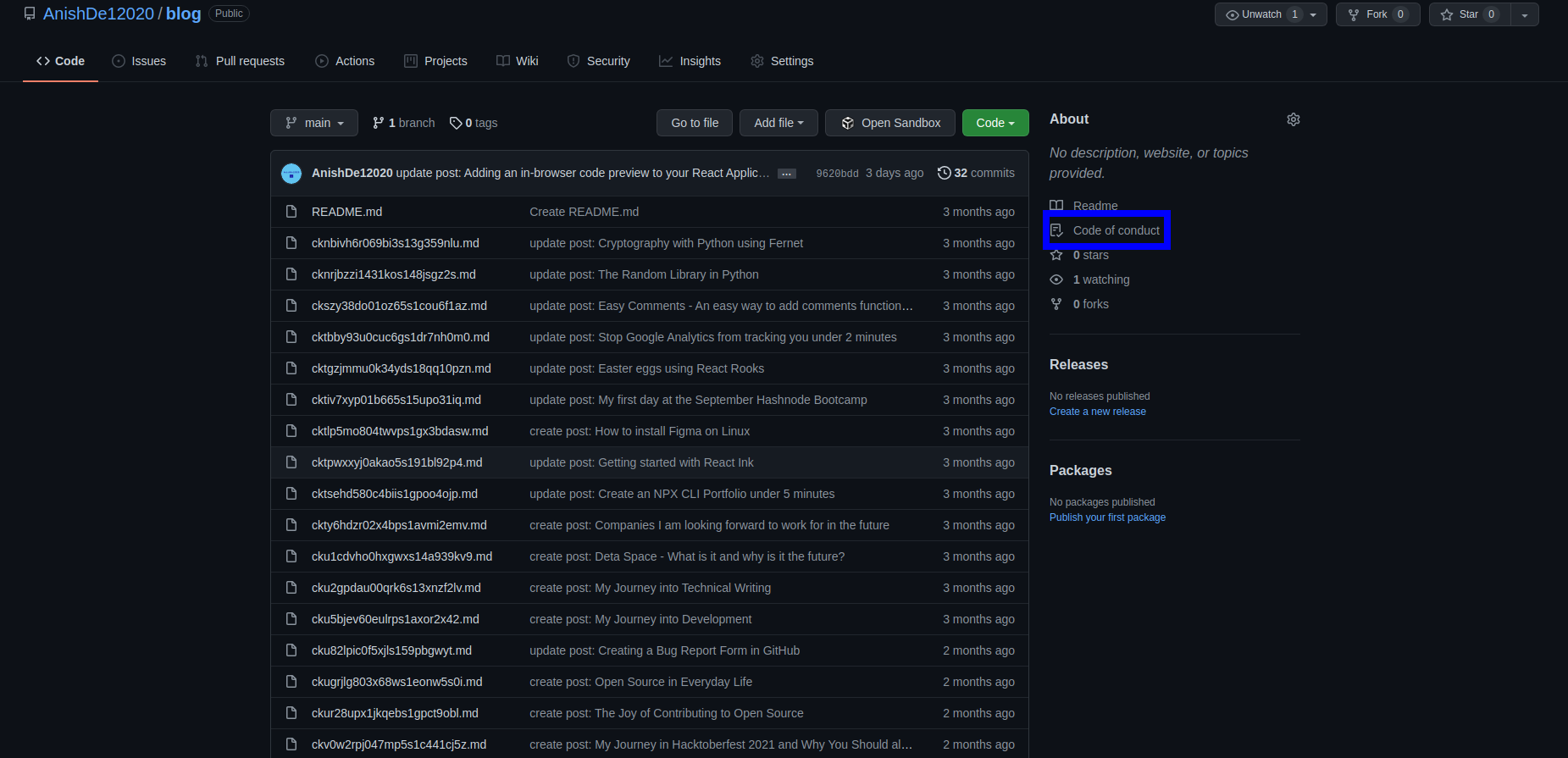This screenshot has width=1568, height=758.
Task: Open the Security tab
Action: tap(599, 61)
